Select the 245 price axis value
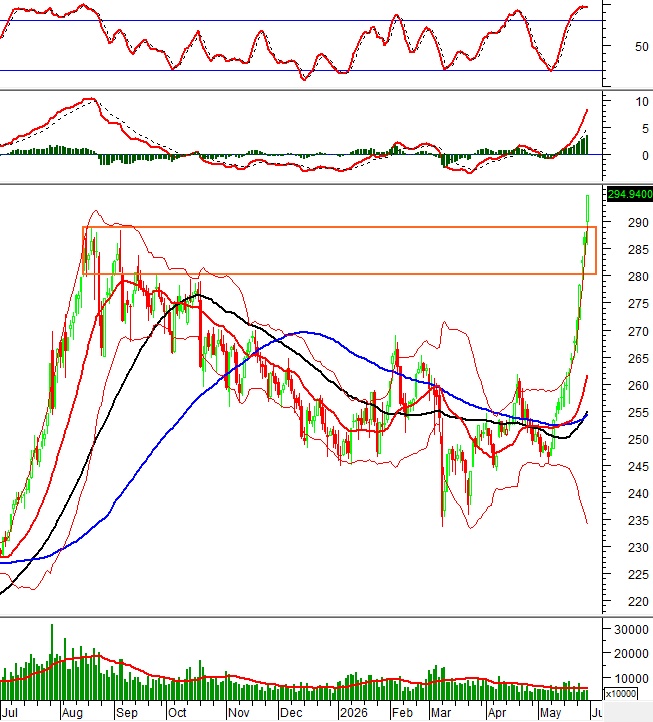Screen dimensions: 653x722 point(638,467)
